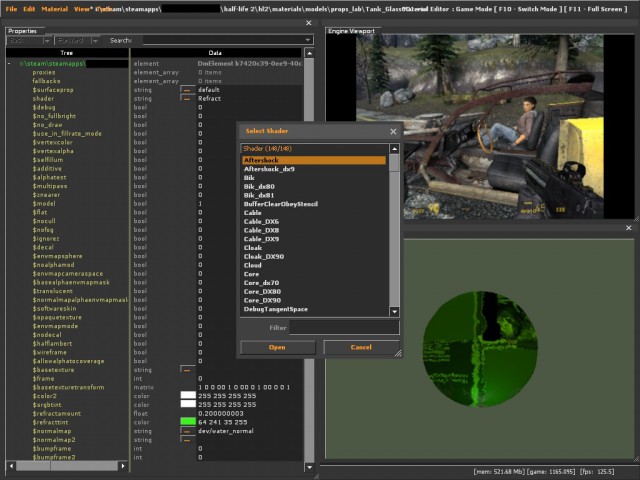
Task: Click the browse button for $surfaceprop
Action: click(x=188, y=90)
